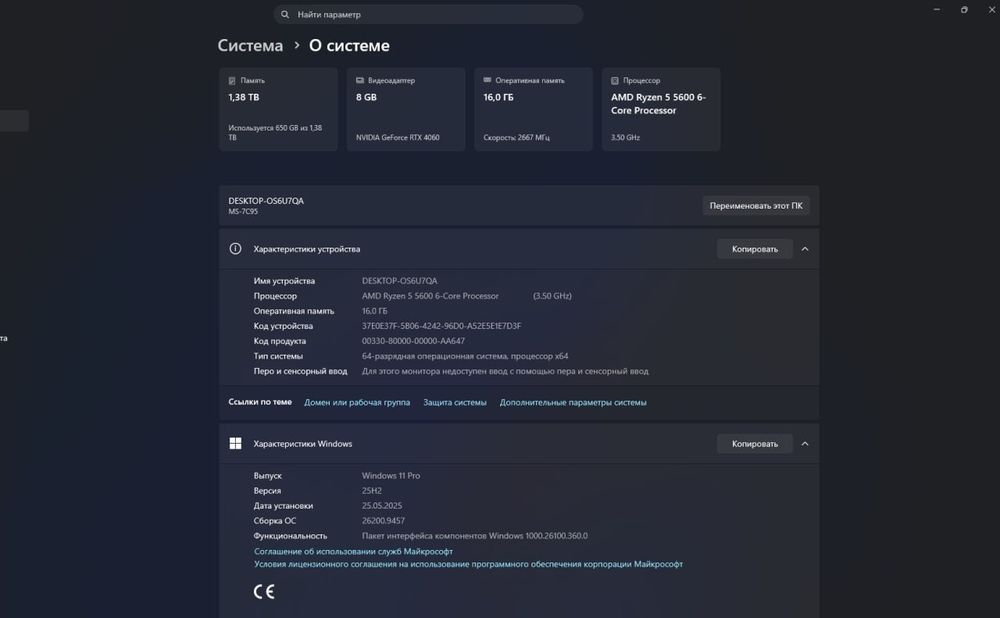
Task: Click the 'Используется 650 GB' usage text
Action: 275,132
